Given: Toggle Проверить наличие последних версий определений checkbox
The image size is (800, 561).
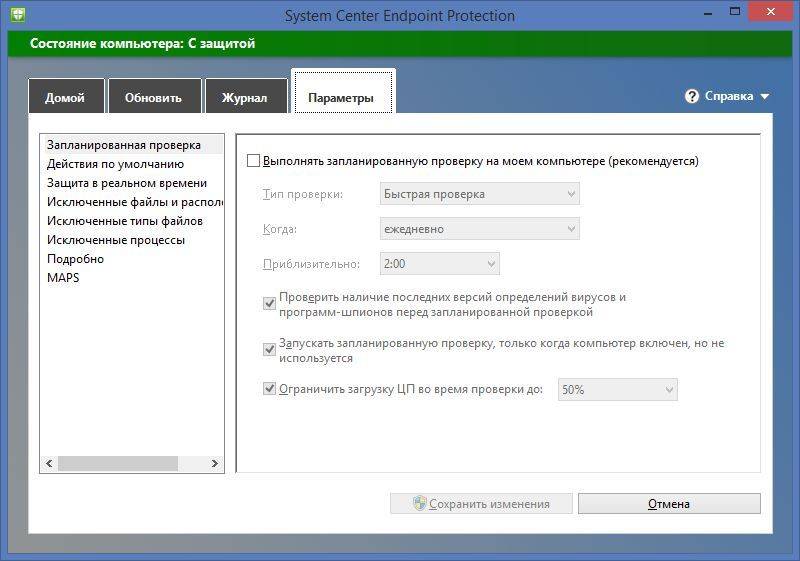Looking at the screenshot, I should pyautogui.click(x=269, y=303).
